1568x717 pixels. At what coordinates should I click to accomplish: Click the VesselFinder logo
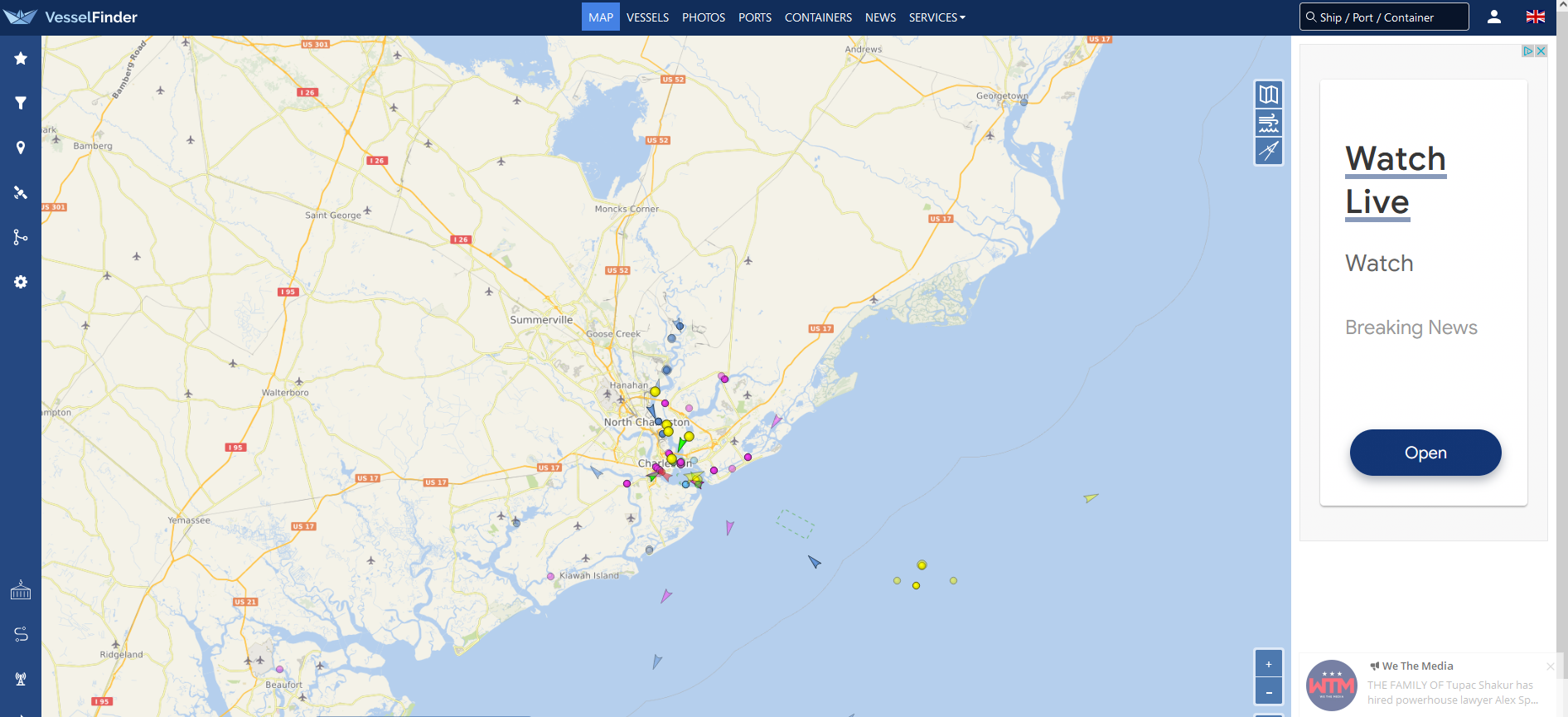70,17
